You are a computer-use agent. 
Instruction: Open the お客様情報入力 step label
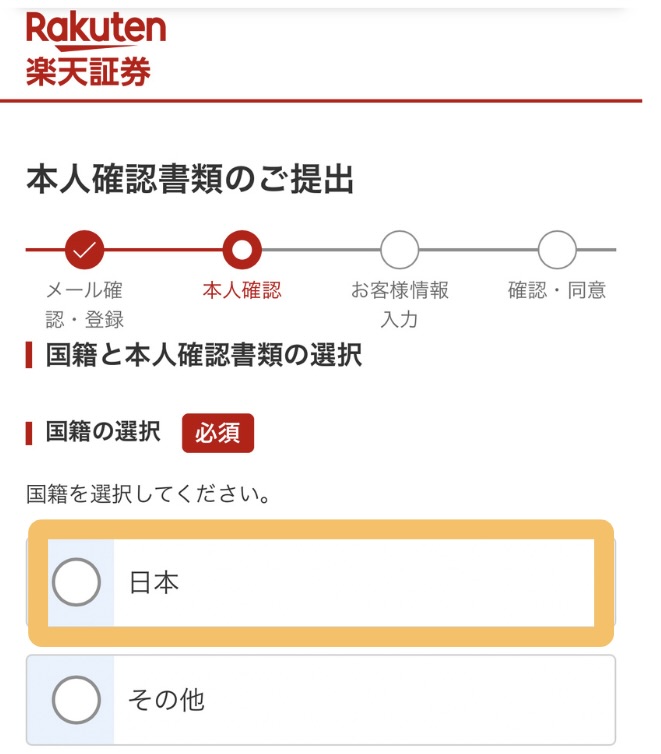pos(399,305)
